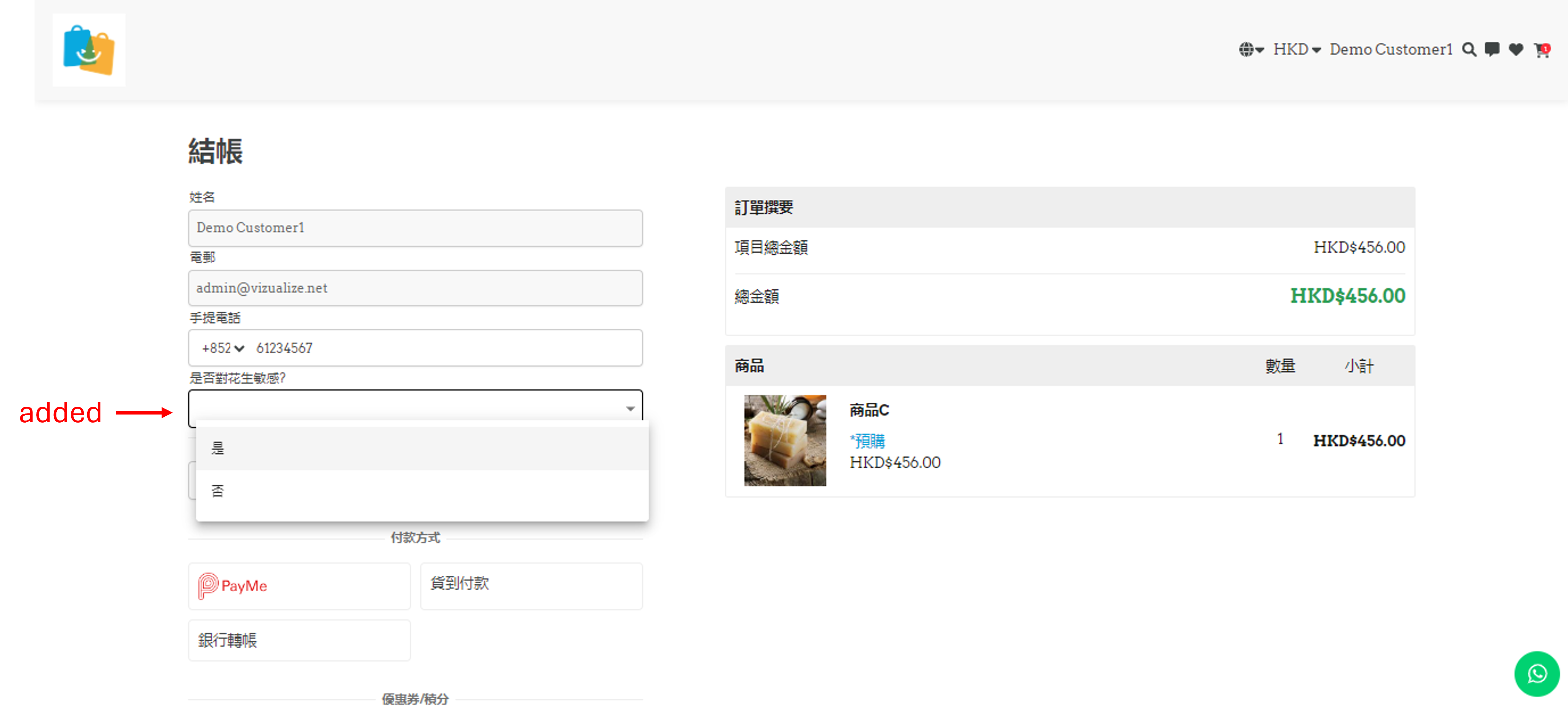Open the shopping cart icon

1541,50
